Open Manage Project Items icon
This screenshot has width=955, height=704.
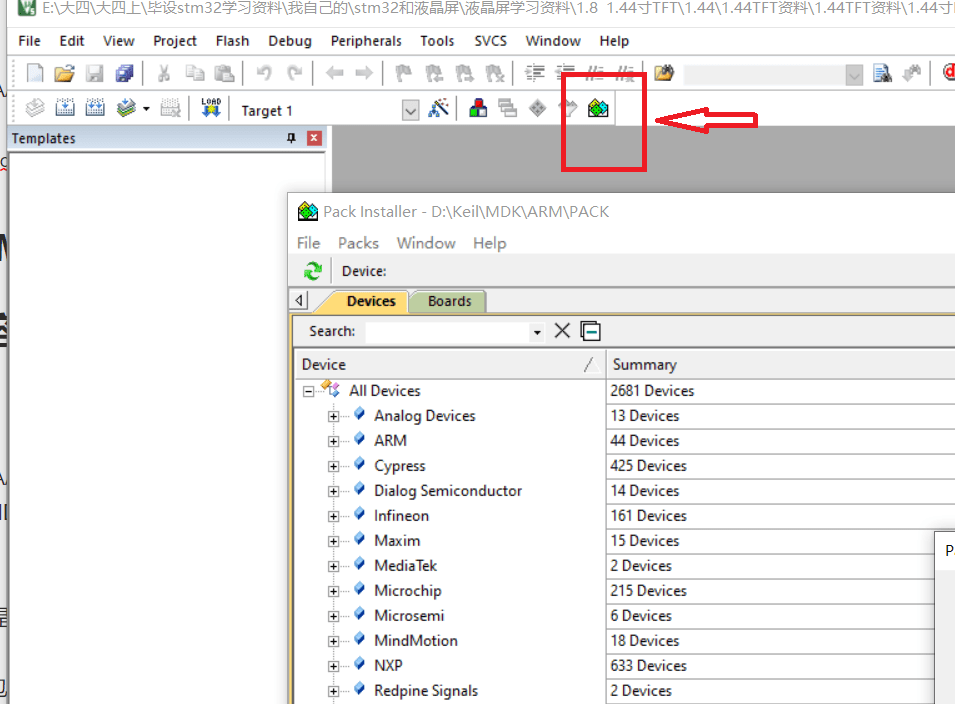[x=478, y=108]
